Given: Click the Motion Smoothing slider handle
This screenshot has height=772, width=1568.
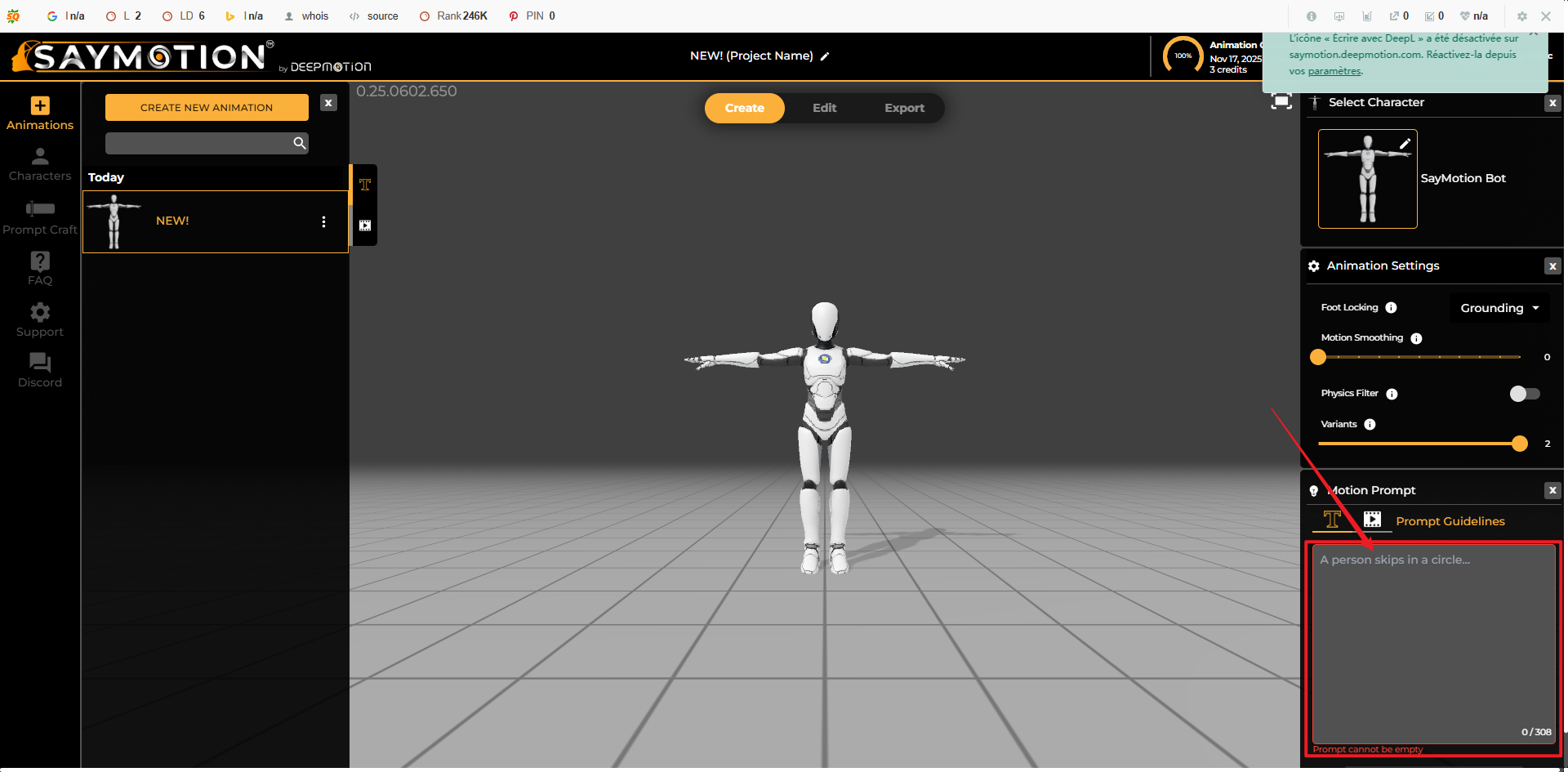Looking at the screenshot, I should 1318,357.
